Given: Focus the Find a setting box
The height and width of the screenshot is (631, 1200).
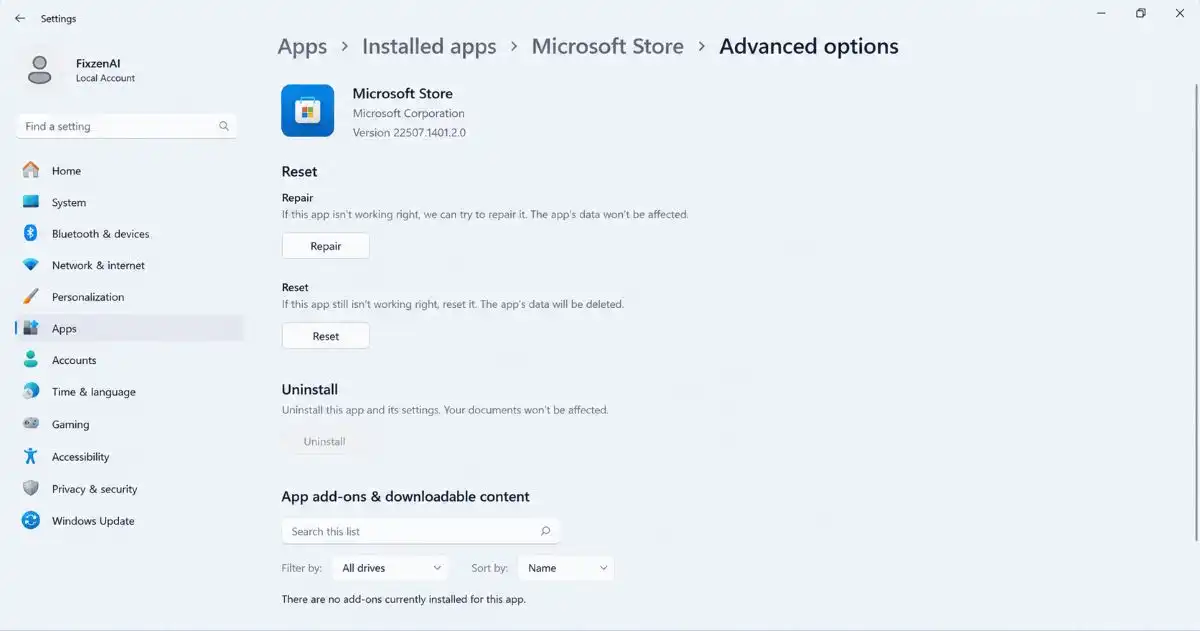Looking at the screenshot, I should point(127,126).
